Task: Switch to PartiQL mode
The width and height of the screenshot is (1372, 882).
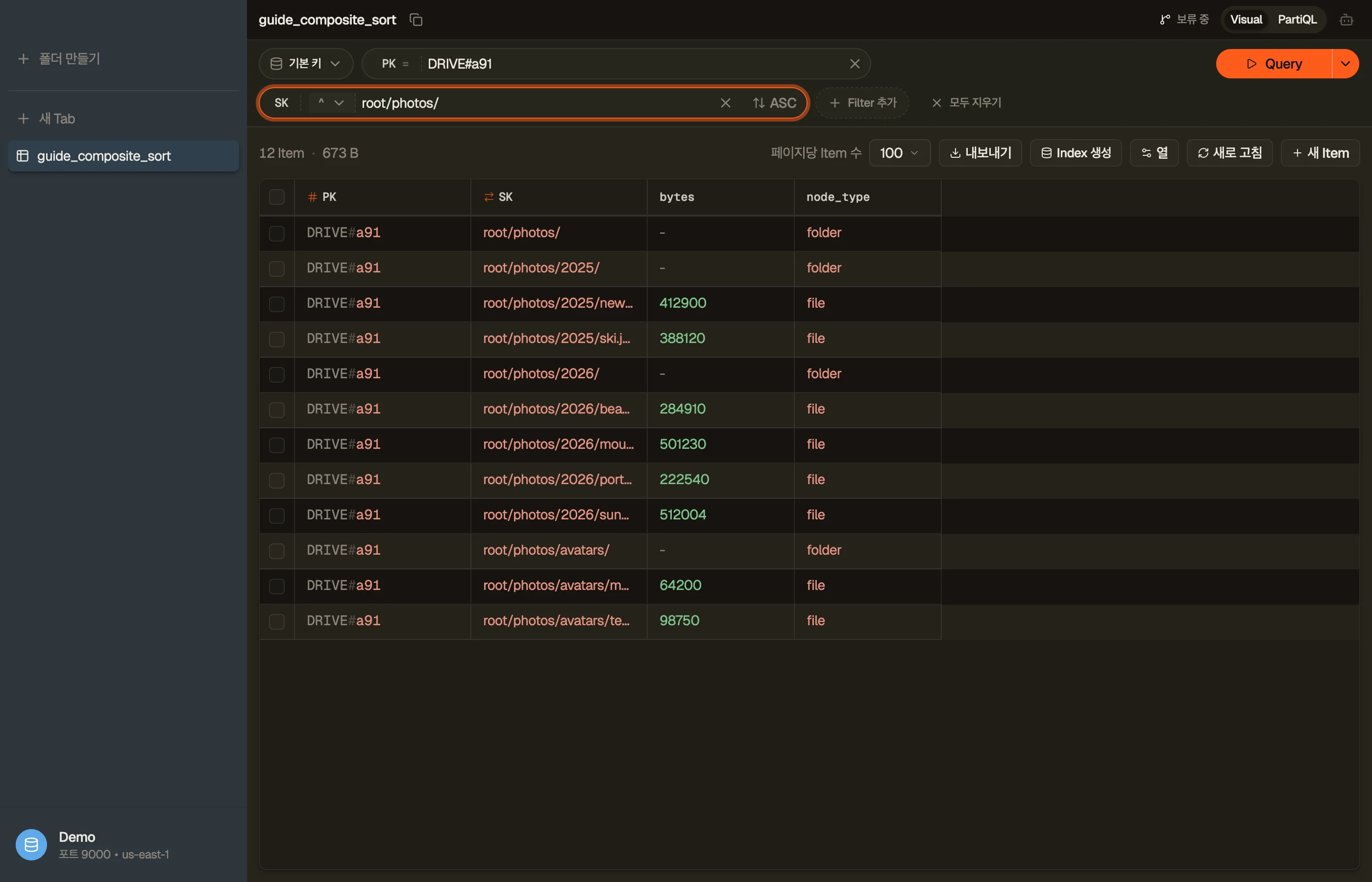Action: (x=1297, y=20)
